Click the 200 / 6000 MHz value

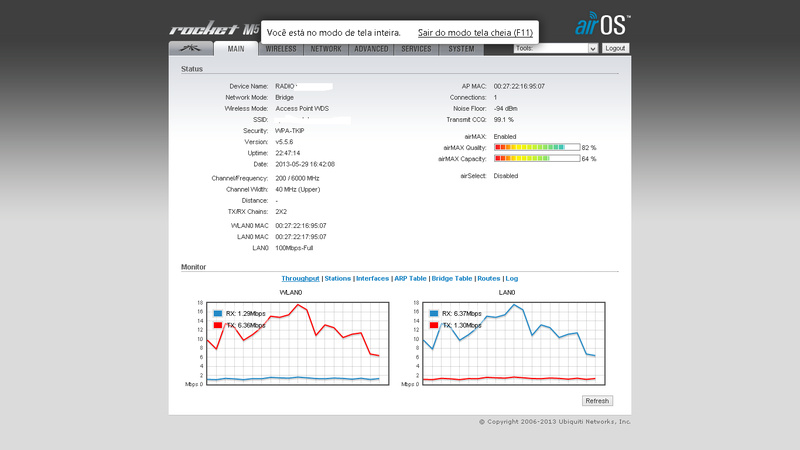pos(297,179)
